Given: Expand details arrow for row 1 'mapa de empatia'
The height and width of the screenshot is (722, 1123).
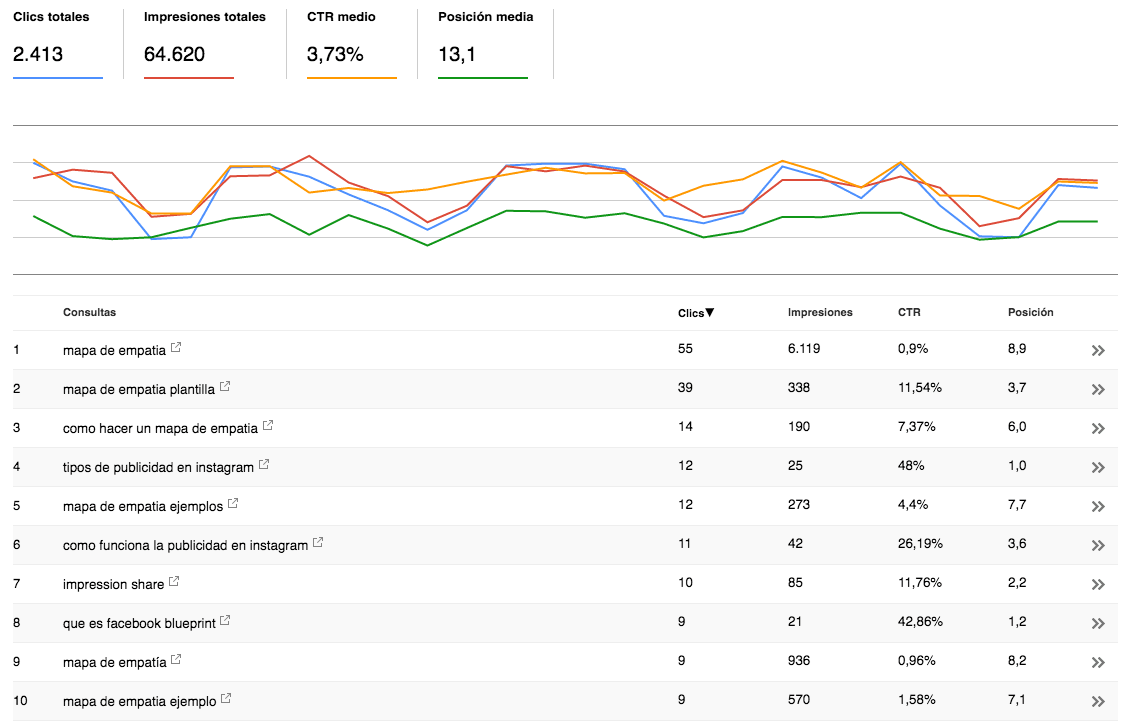Looking at the screenshot, I should click(x=1098, y=350).
